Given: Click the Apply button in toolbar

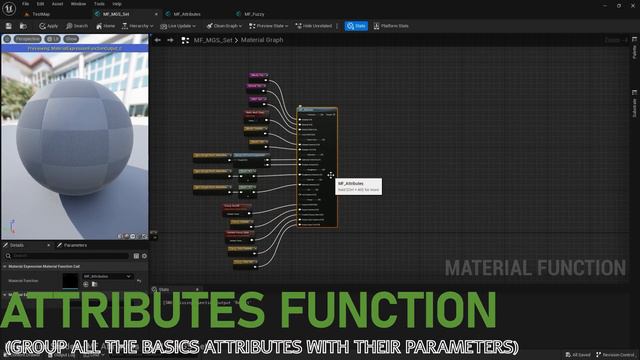Looking at the screenshot, I should point(49,26).
